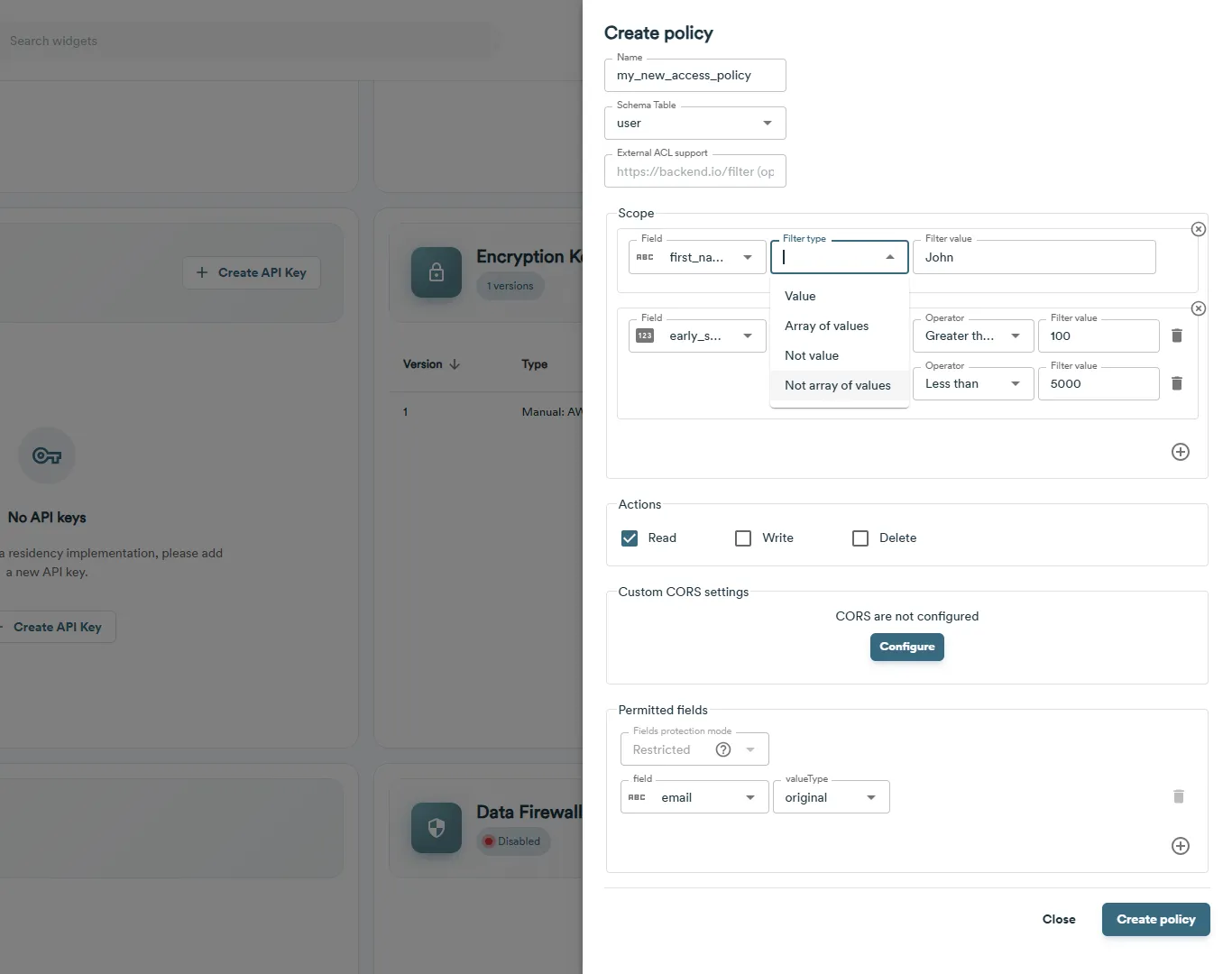Select Not array of values option

click(x=840, y=385)
